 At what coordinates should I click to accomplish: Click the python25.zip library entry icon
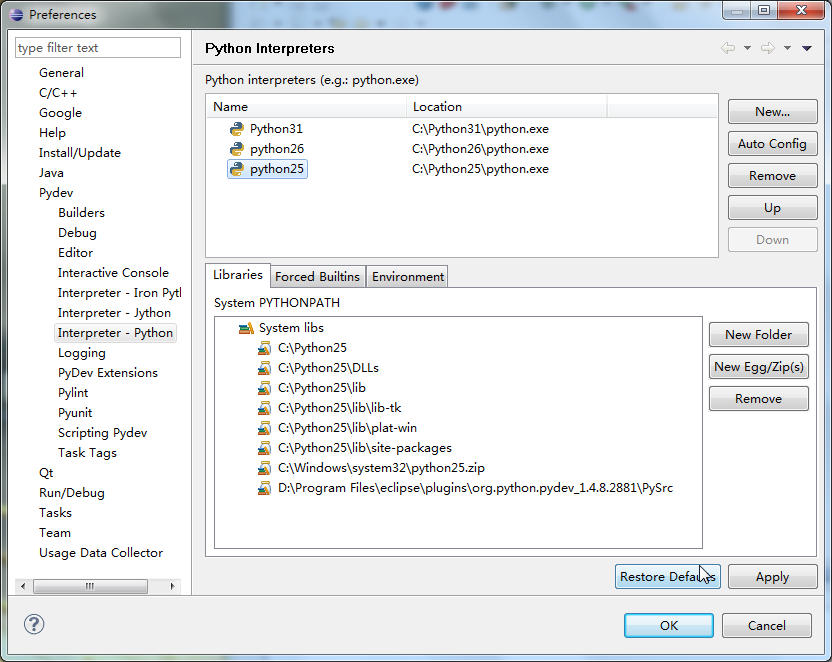(x=264, y=468)
